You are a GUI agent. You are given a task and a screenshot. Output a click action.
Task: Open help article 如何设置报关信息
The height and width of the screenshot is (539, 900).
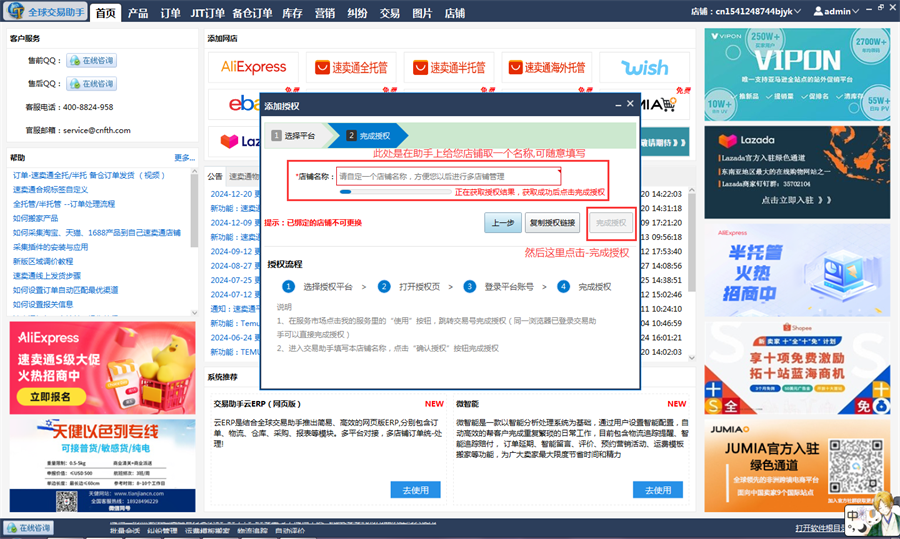(43, 304)
